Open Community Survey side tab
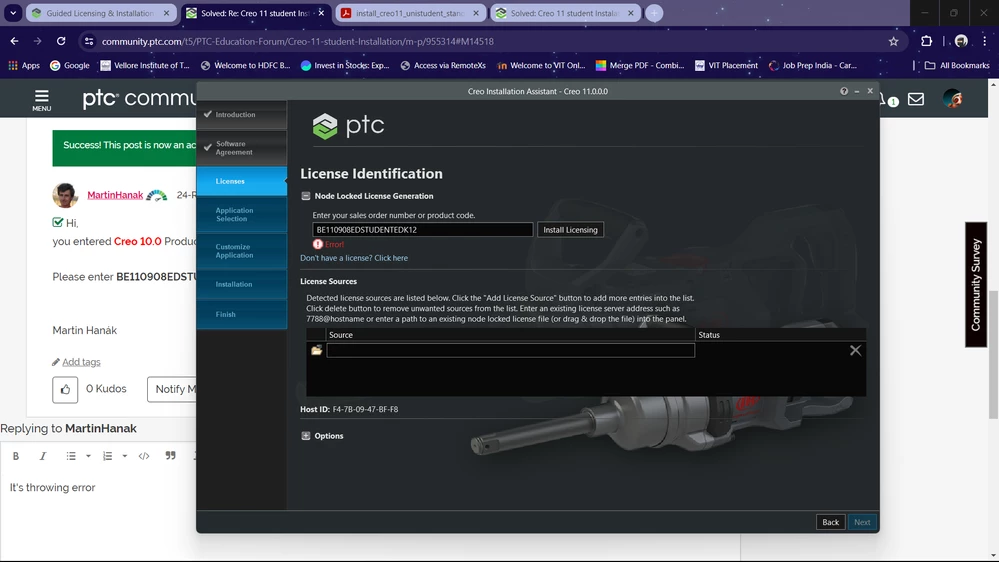 tap(975, 284)
